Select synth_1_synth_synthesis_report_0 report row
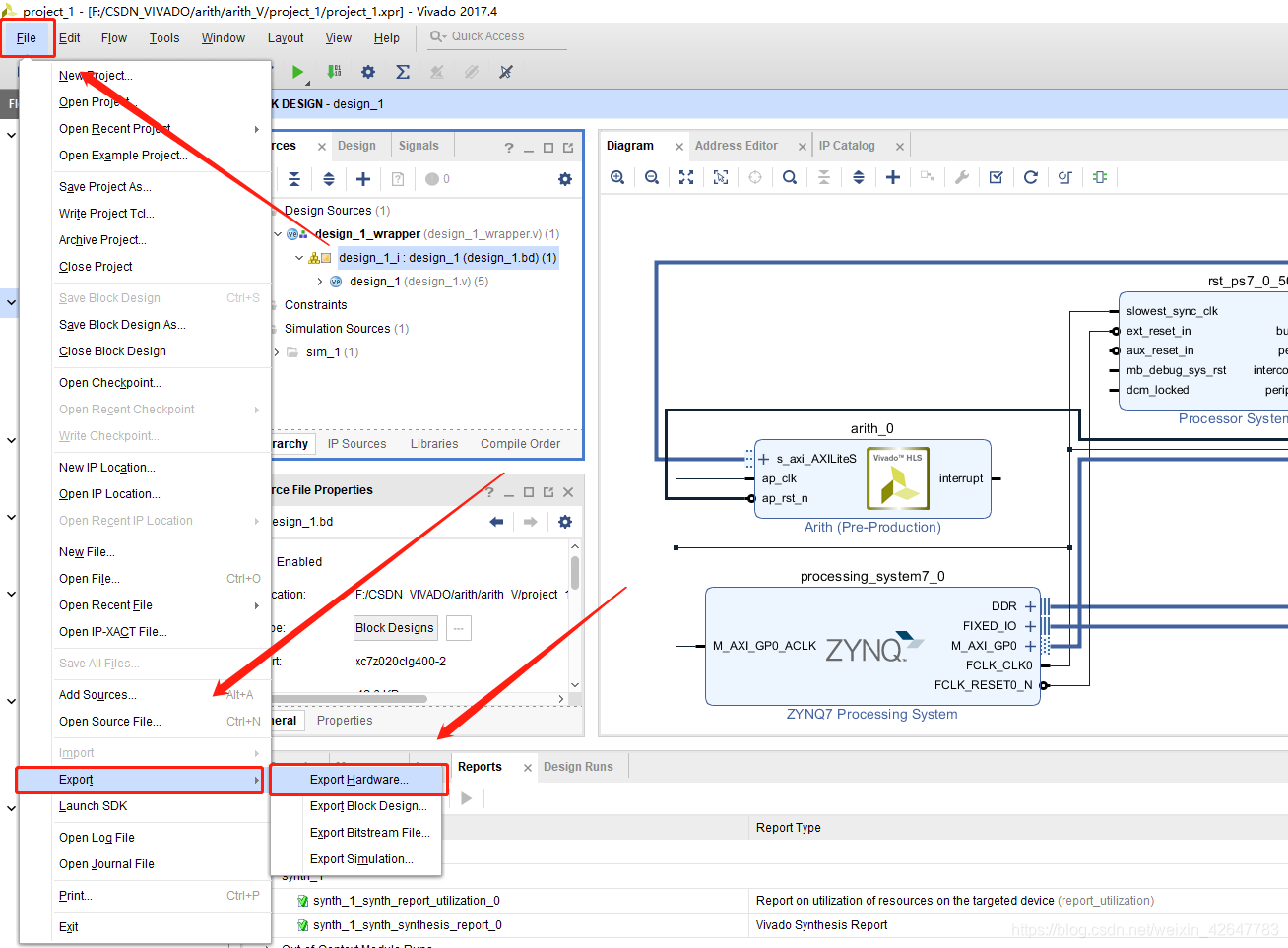The image size is (1288, 948). pyautogui.click(x=407, y=925)
